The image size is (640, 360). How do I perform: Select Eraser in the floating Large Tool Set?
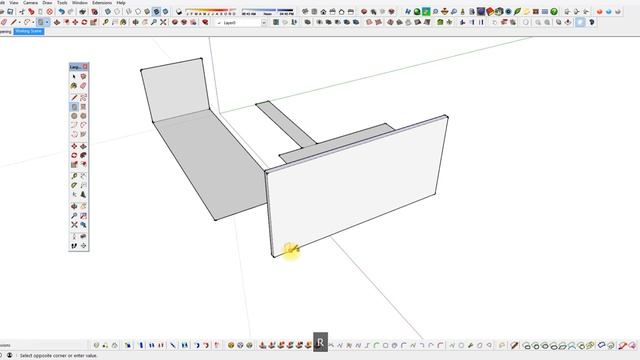pos(83,86)
